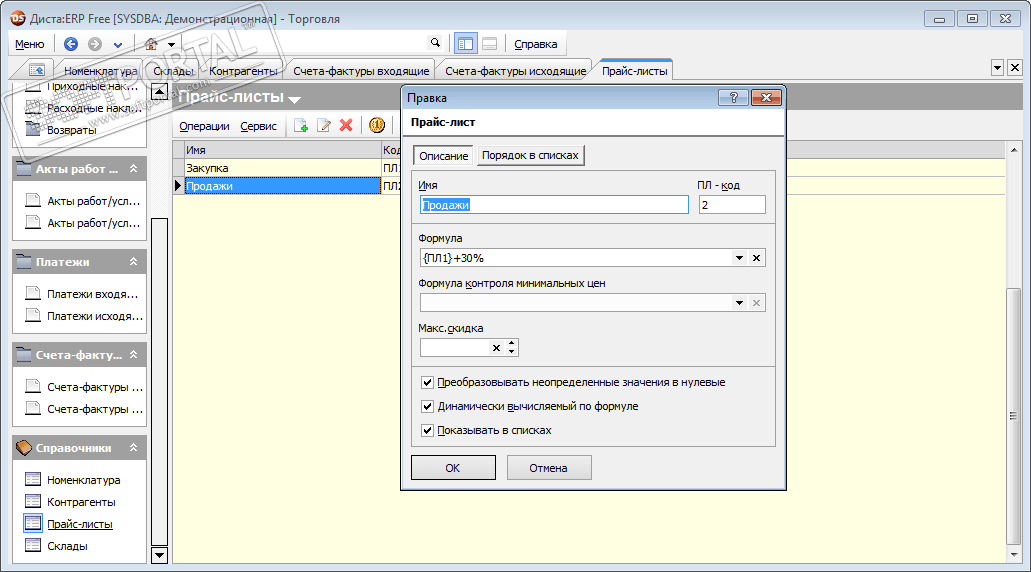1031x572 pixels.
Task: Click sidebar scroll down arrow button
Action: [x=160, y=556]
